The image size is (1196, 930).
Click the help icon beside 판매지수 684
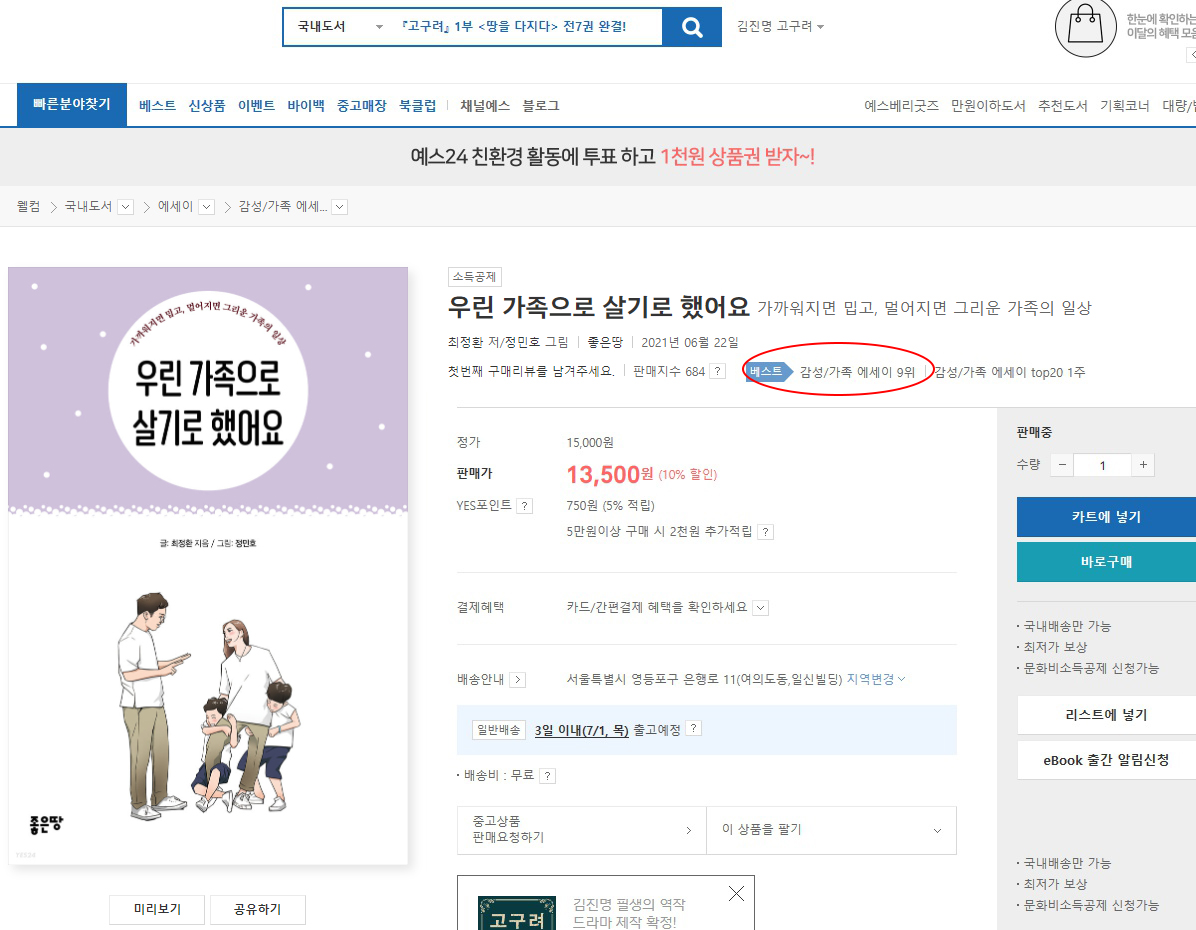[x=717, y=372]
